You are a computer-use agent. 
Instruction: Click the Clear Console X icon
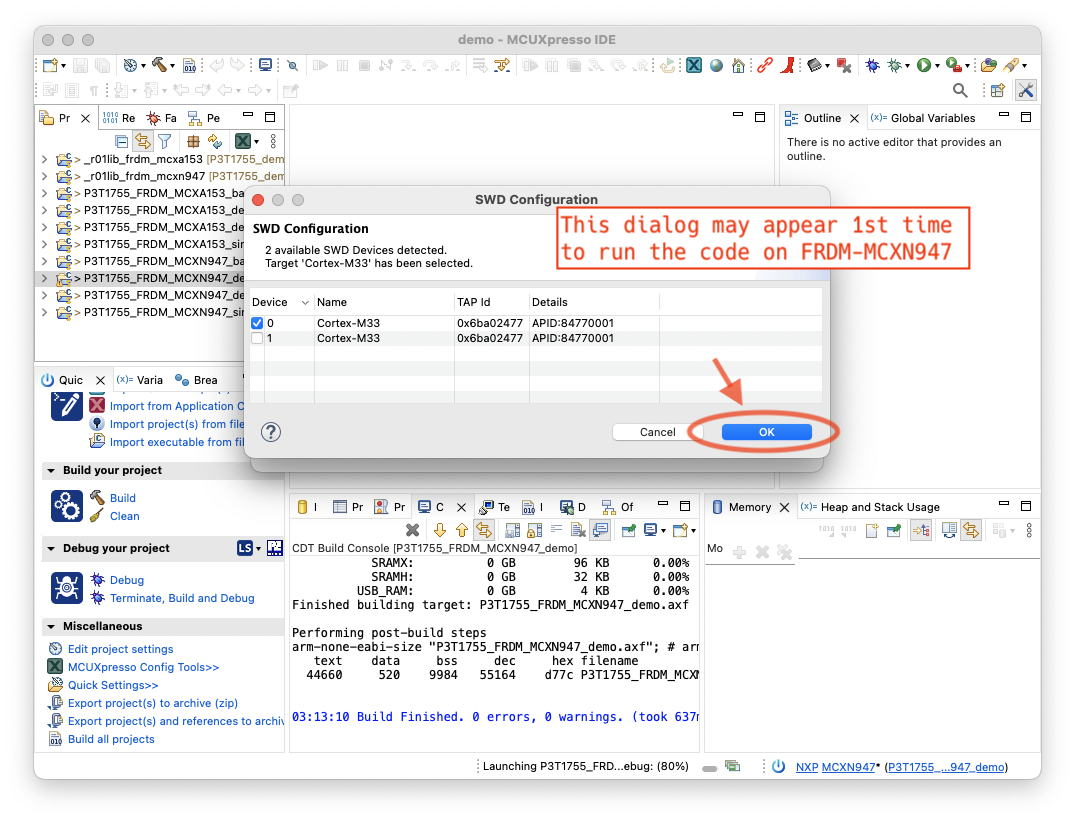pyautogui.click(x=412, y=530)
